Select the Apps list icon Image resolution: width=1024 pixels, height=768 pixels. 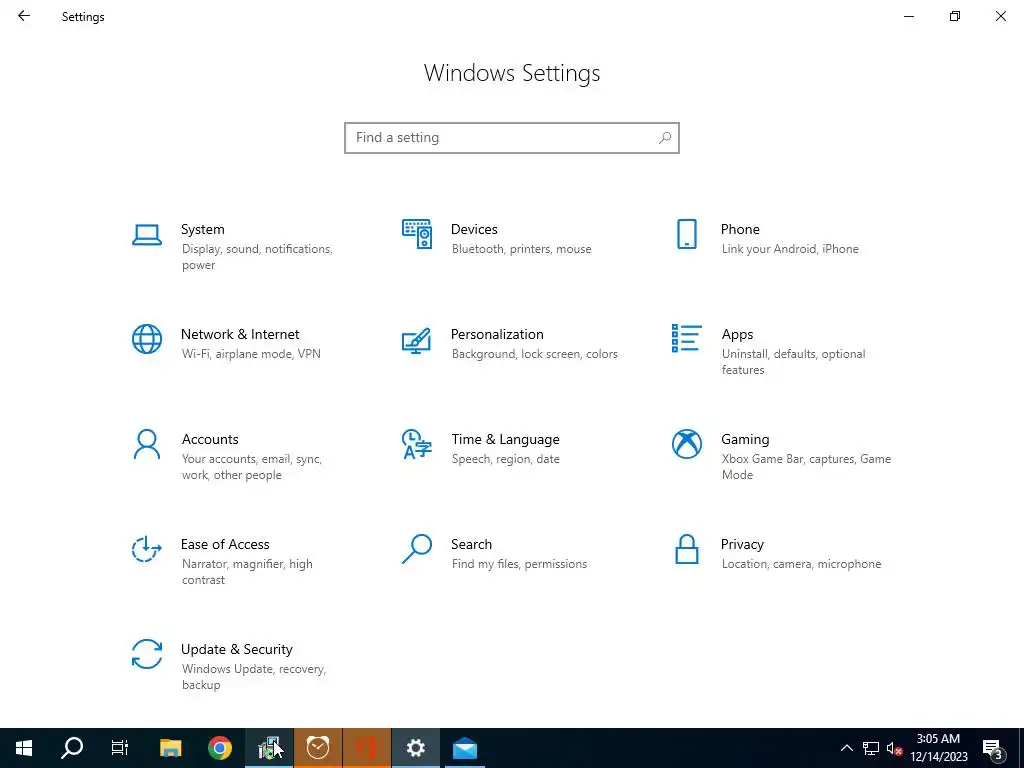coord(686,338)
